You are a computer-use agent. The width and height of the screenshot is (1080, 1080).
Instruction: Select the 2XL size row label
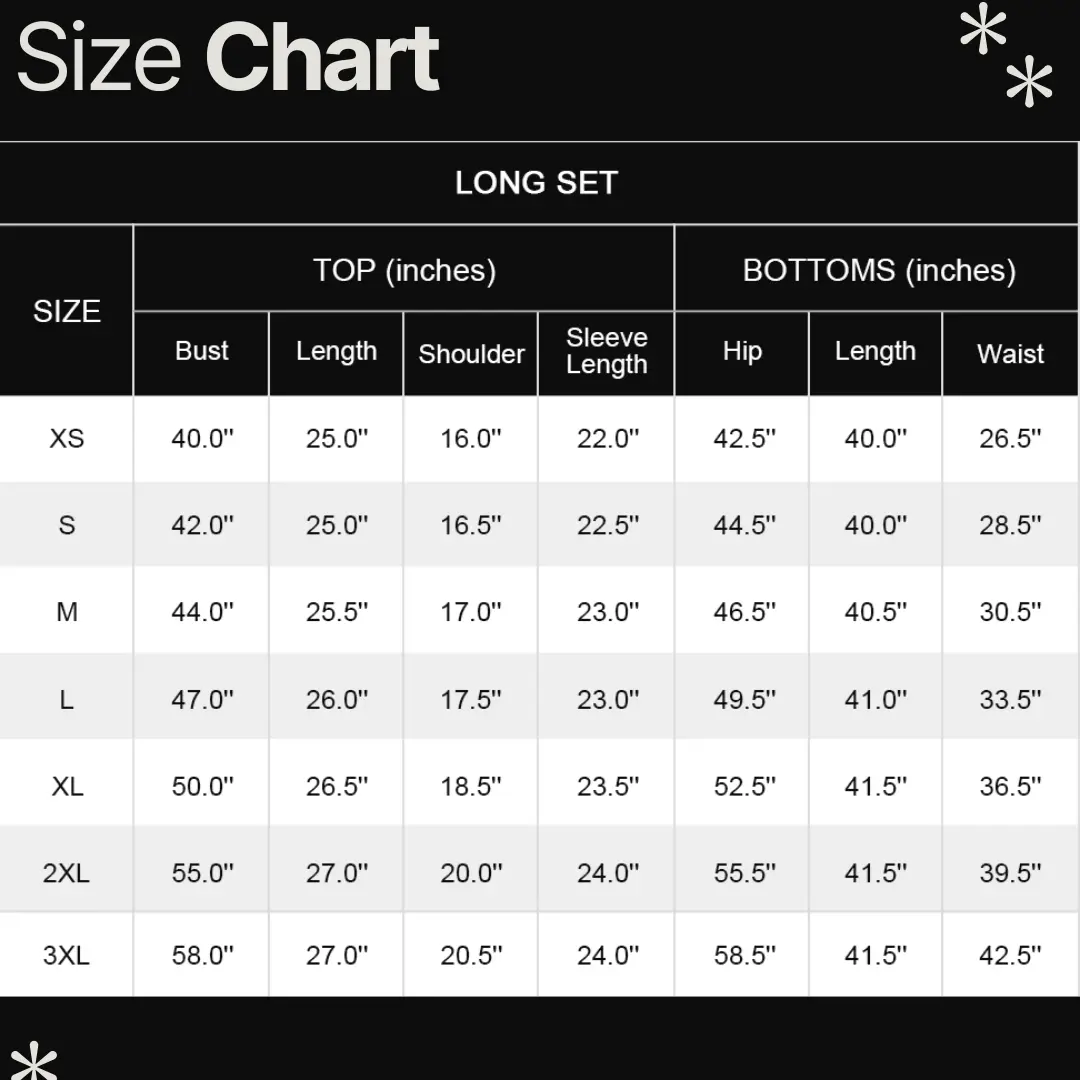(x=67, y=873)
